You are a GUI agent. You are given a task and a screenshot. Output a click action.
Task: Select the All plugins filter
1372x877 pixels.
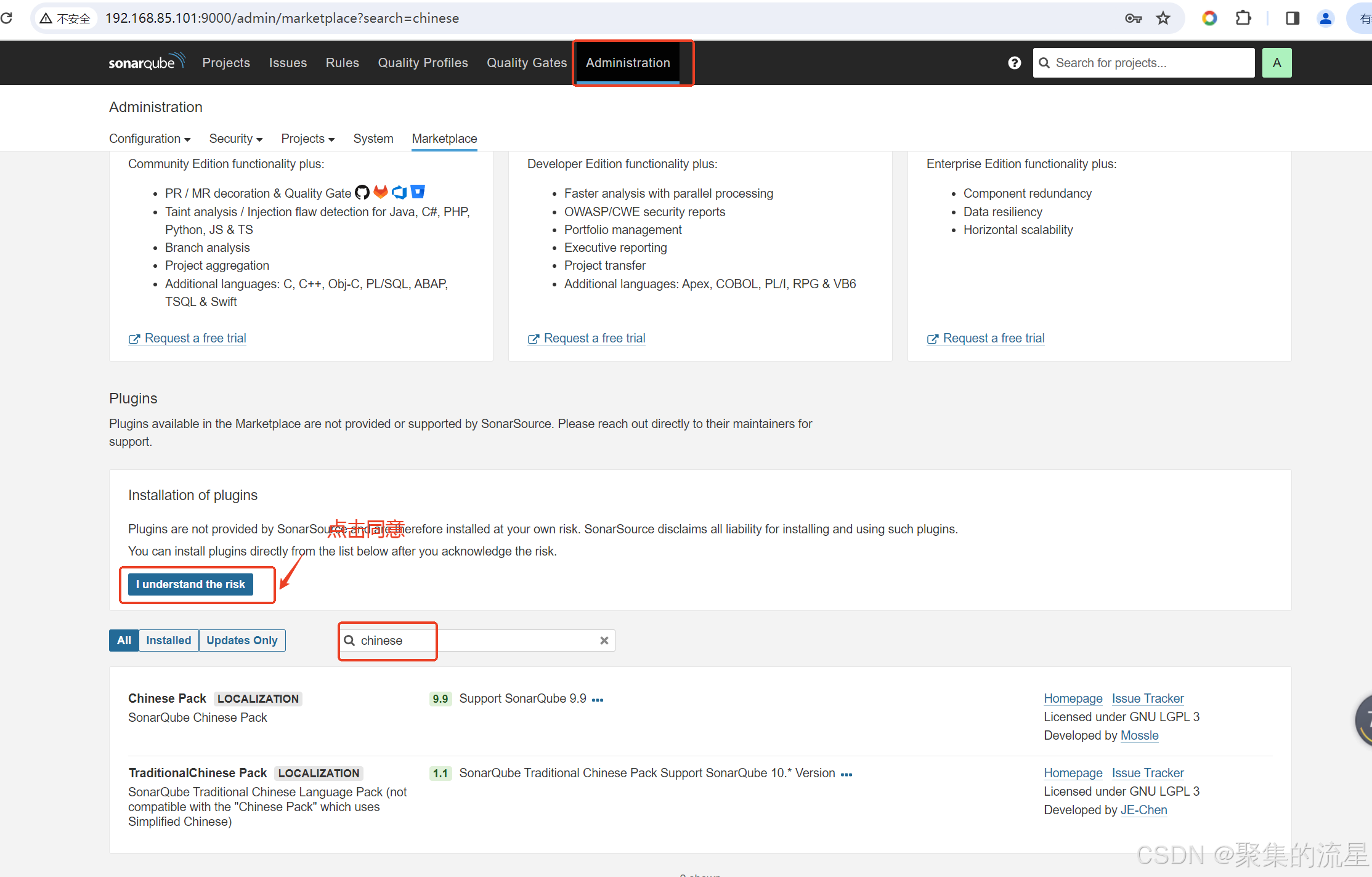coord(123,640)
